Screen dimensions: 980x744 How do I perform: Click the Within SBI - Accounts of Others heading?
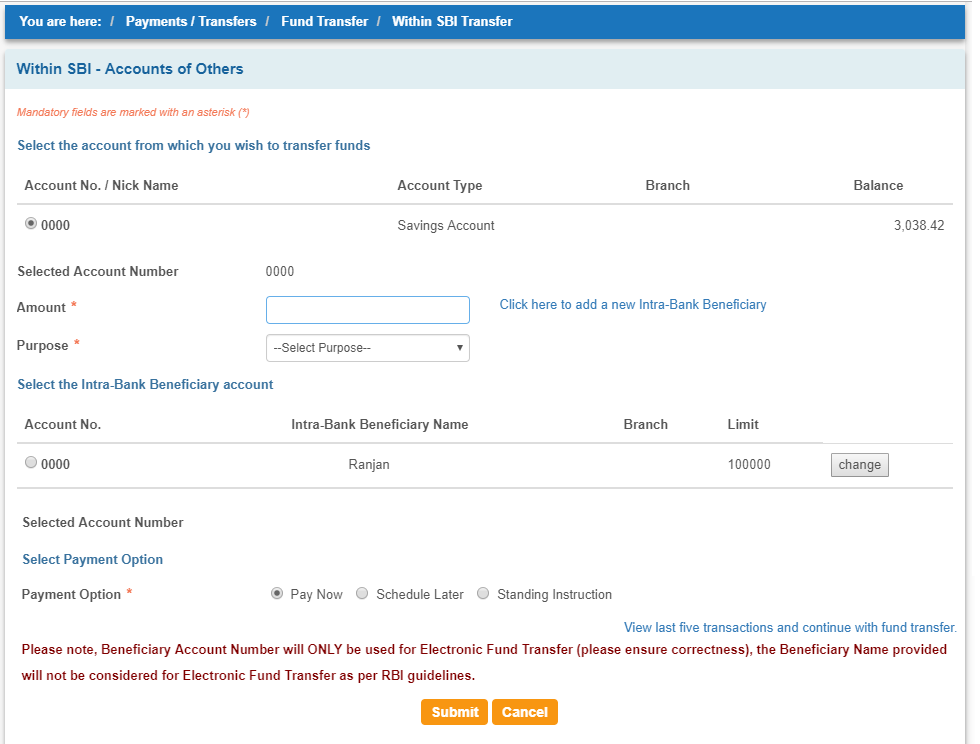coord(130,69)
